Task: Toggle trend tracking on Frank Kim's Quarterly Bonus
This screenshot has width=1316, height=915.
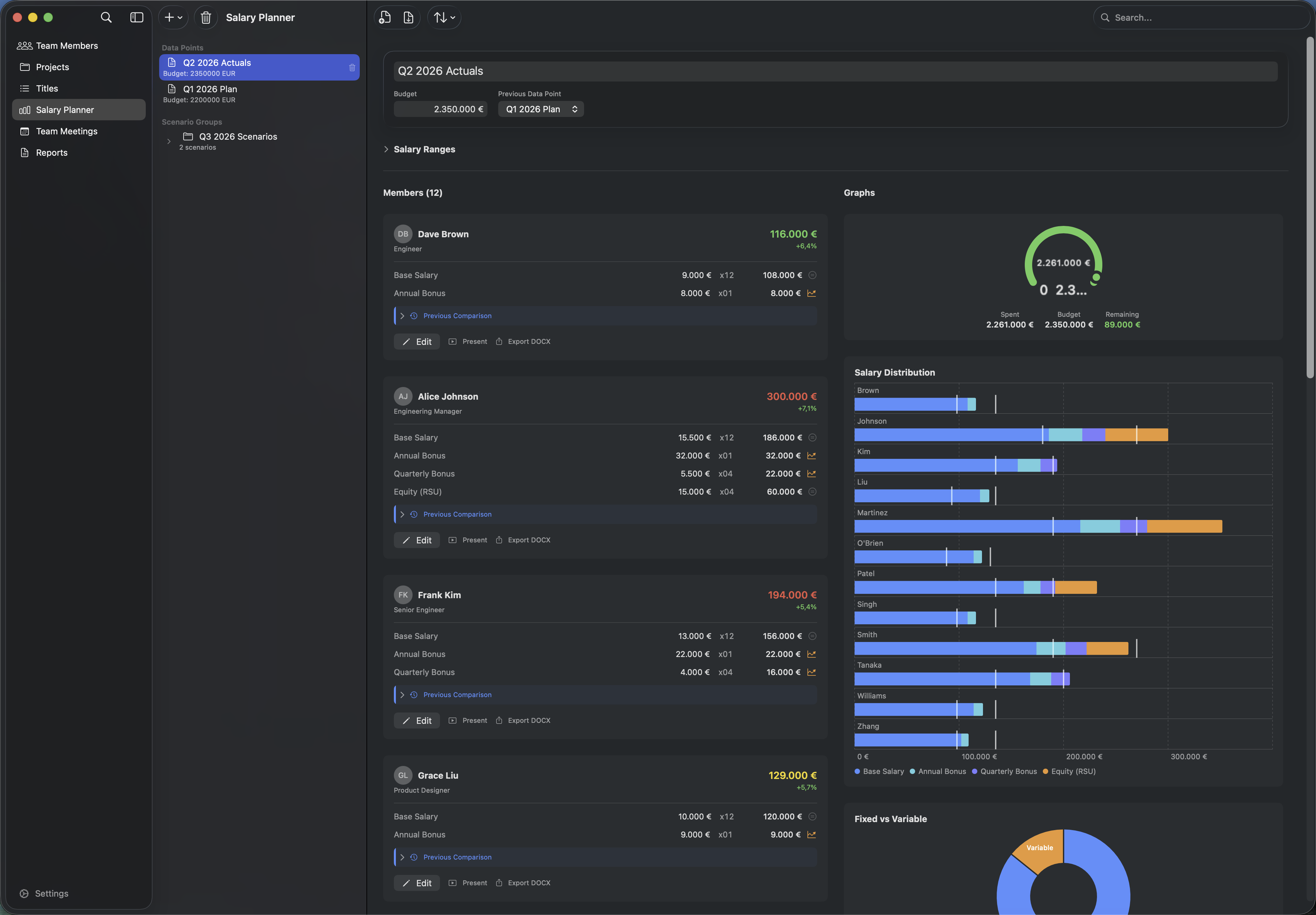Action: (x=811, y=672)
